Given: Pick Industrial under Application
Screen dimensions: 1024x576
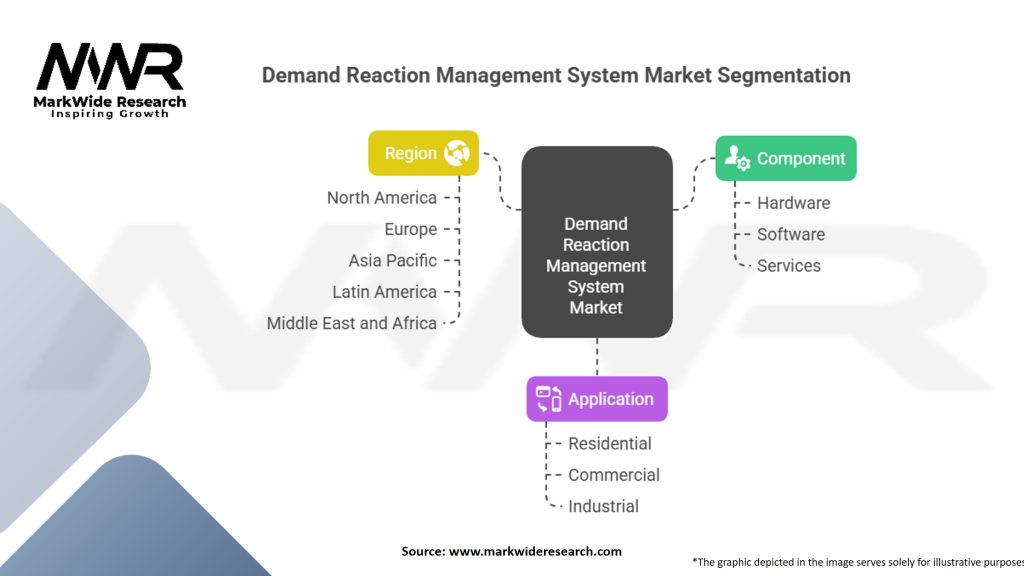Looking at the screenshot, I should point(603,507).
